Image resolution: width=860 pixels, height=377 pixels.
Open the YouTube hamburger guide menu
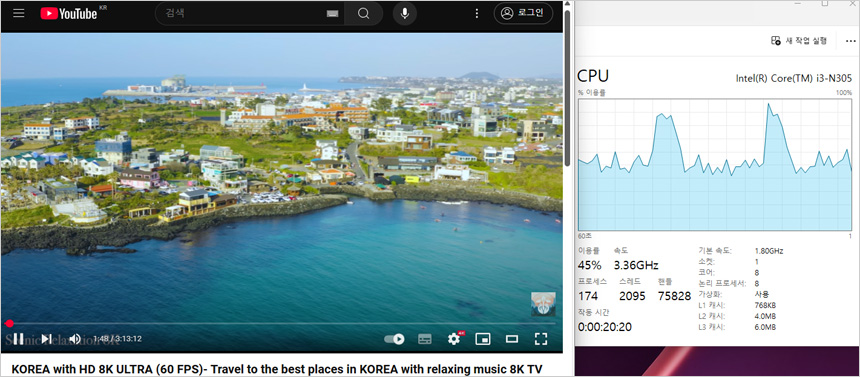(19, 13)
